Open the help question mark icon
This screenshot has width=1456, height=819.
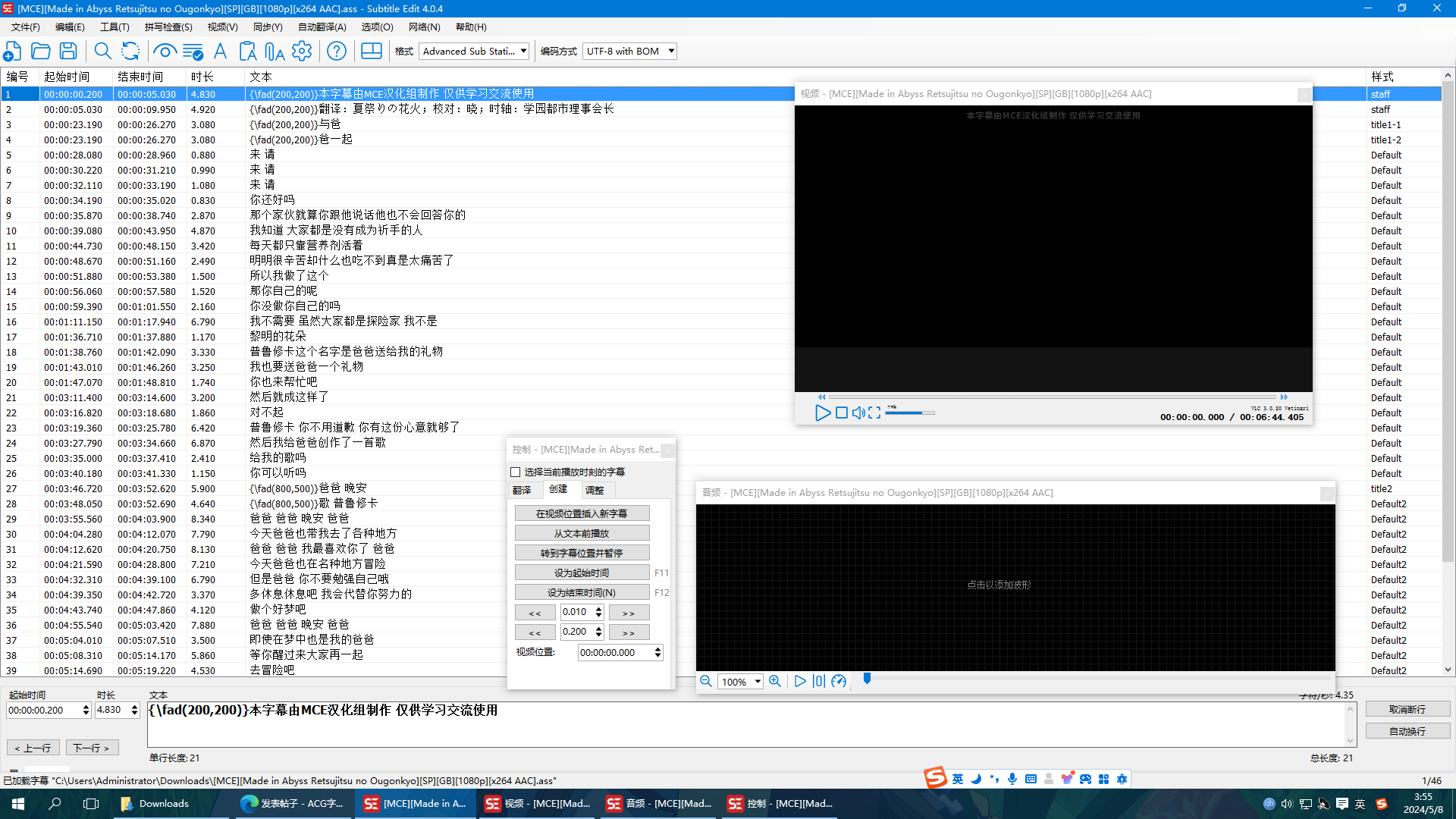tap(337, 51)
